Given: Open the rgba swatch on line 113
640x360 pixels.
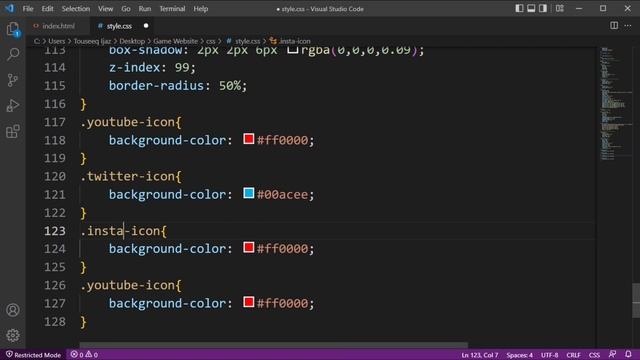Looking at the screenshot, I should [x=292, y=50].
